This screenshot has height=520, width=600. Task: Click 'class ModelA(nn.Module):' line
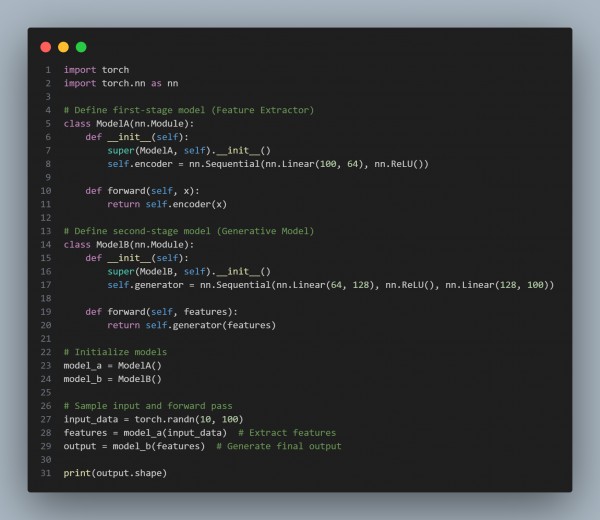tap(129, 124)
